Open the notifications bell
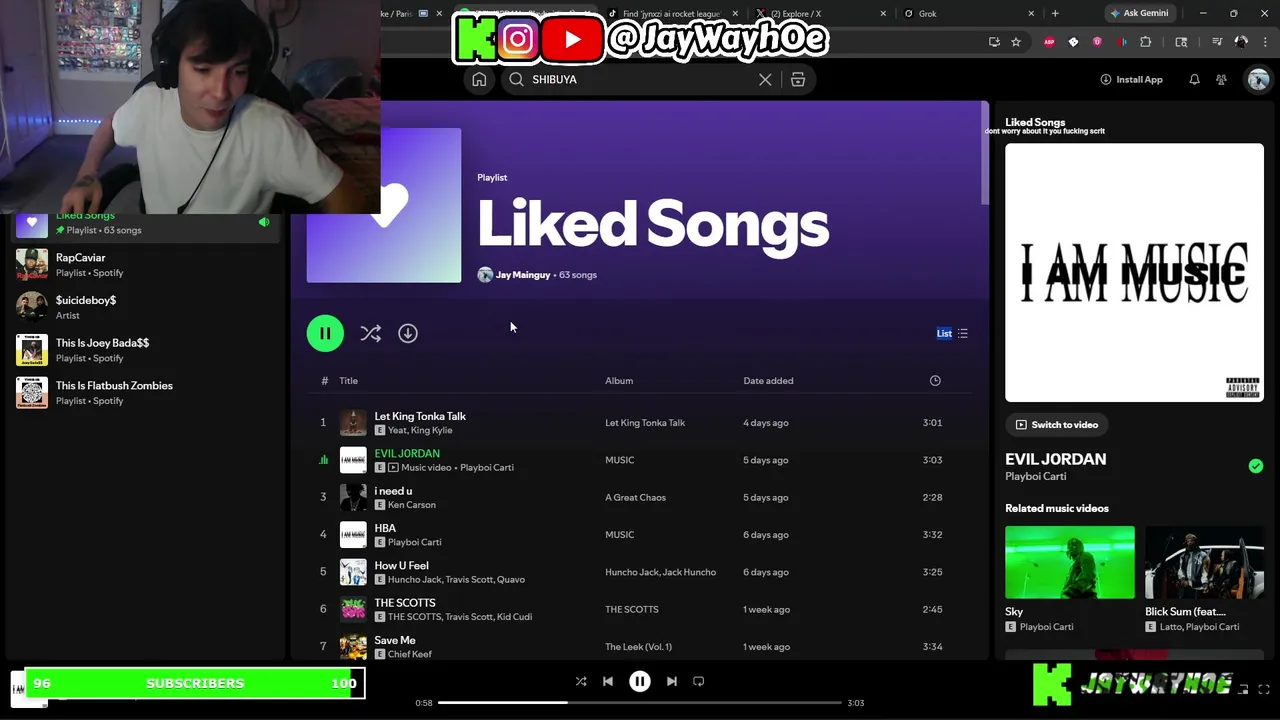 (1194, 80)
